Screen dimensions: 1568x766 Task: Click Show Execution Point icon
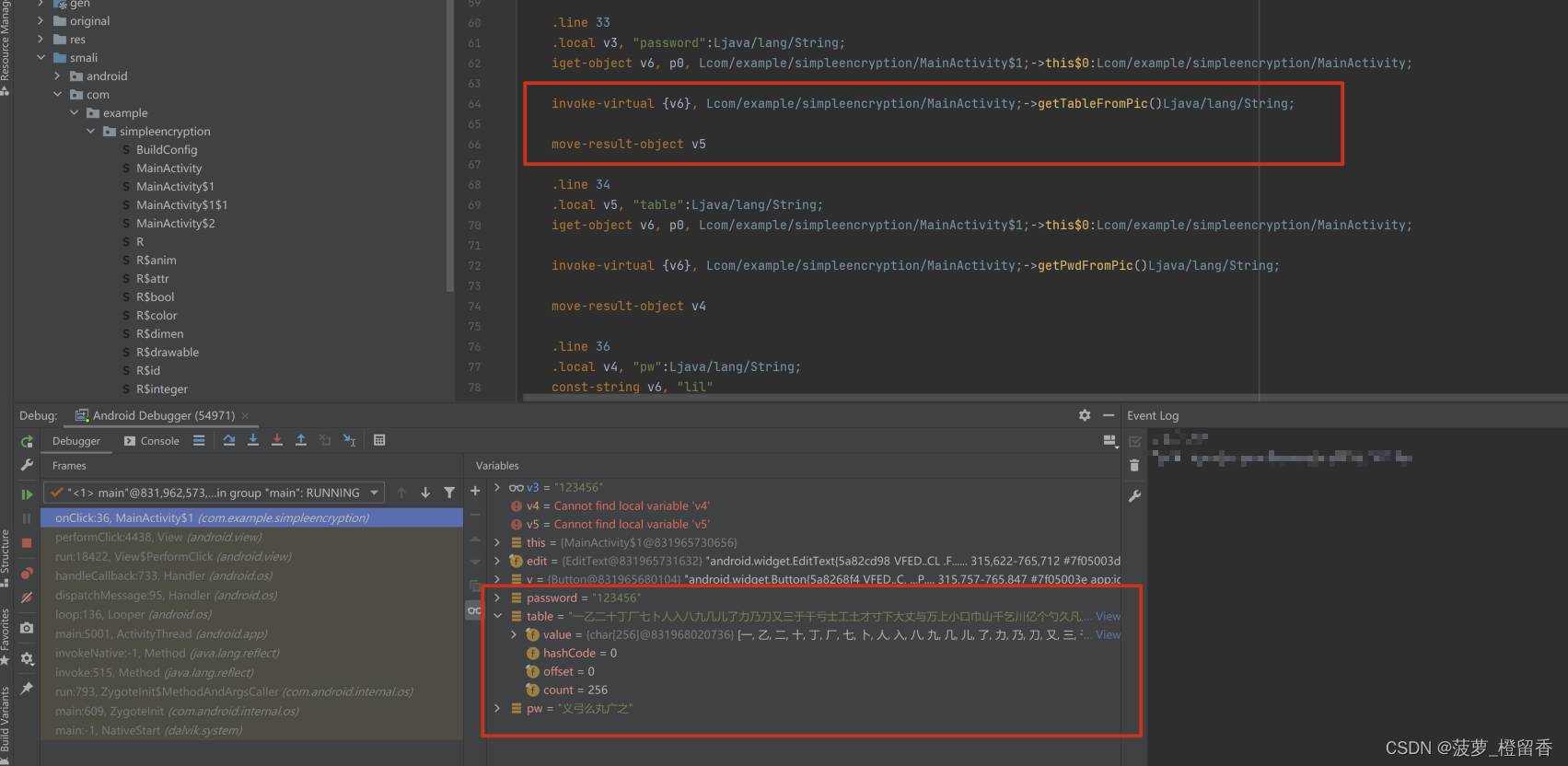pos(199,440)
